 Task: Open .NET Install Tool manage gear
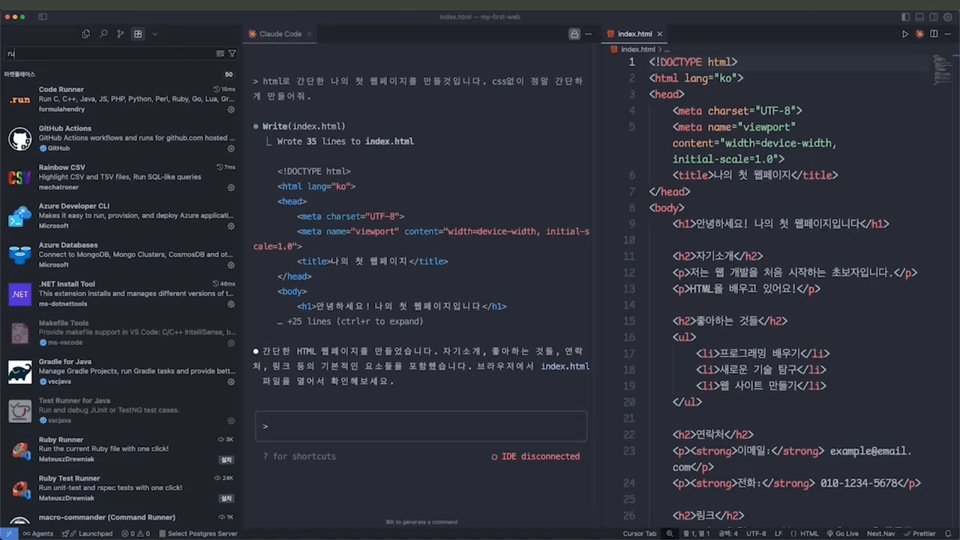231,304
